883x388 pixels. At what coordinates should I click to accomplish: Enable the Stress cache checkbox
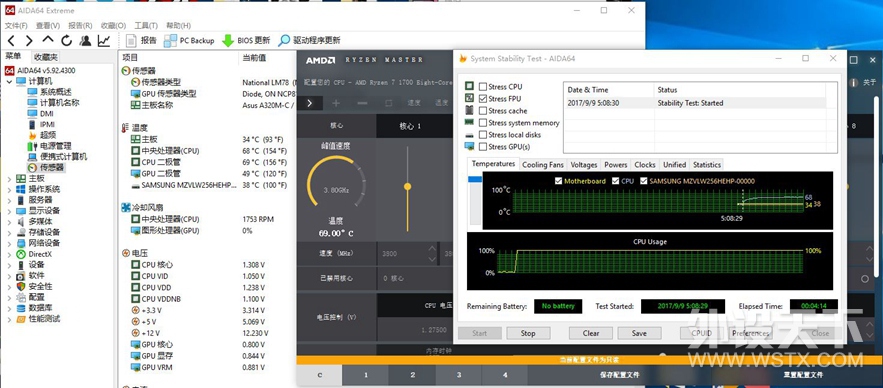click(483, 111)
